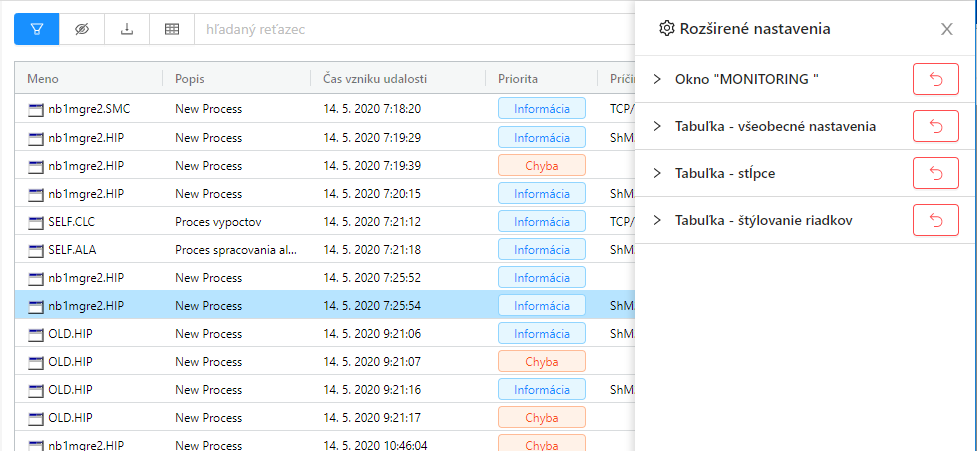Reset Okno "MONITORING" settings with undo icon
Viewport: 977px width, 451px height.
935,79
